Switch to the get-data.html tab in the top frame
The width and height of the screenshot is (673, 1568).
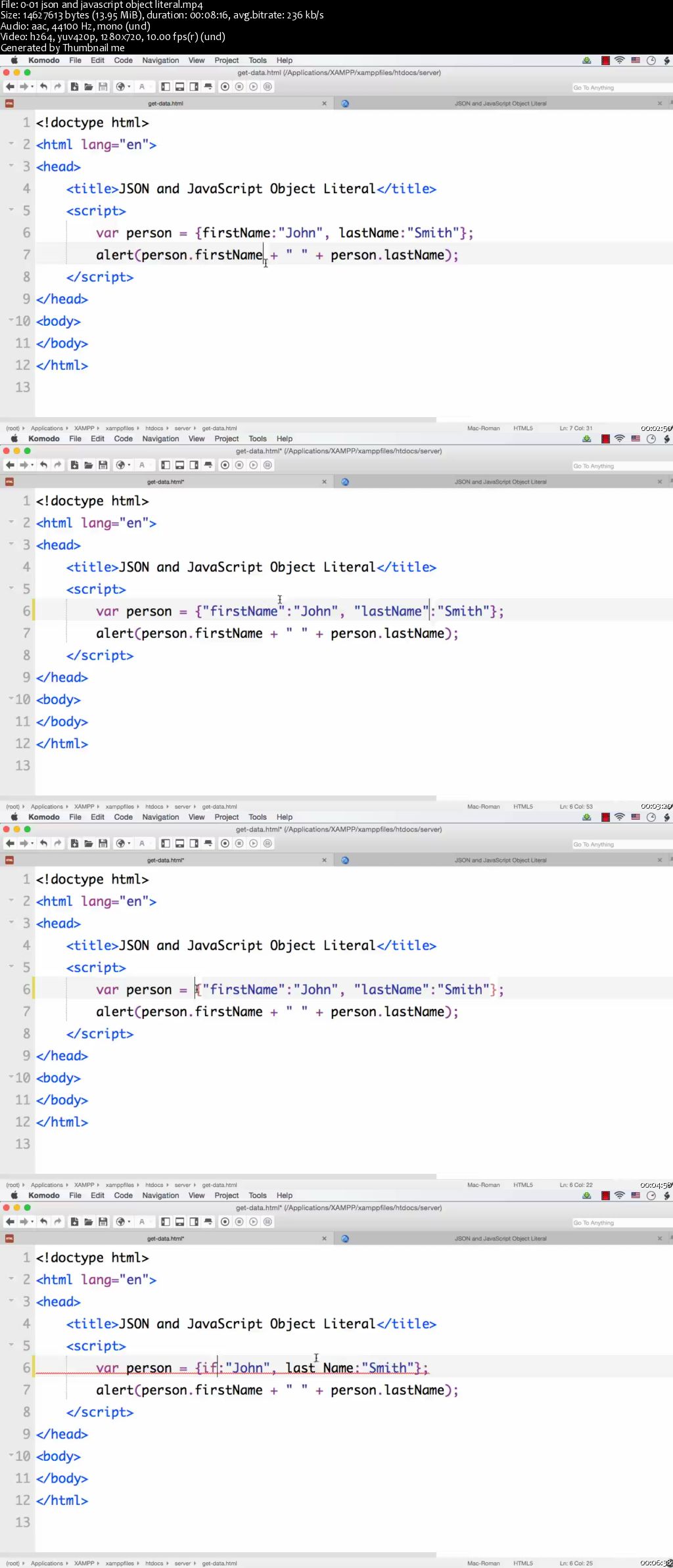[x=166, y=103]
